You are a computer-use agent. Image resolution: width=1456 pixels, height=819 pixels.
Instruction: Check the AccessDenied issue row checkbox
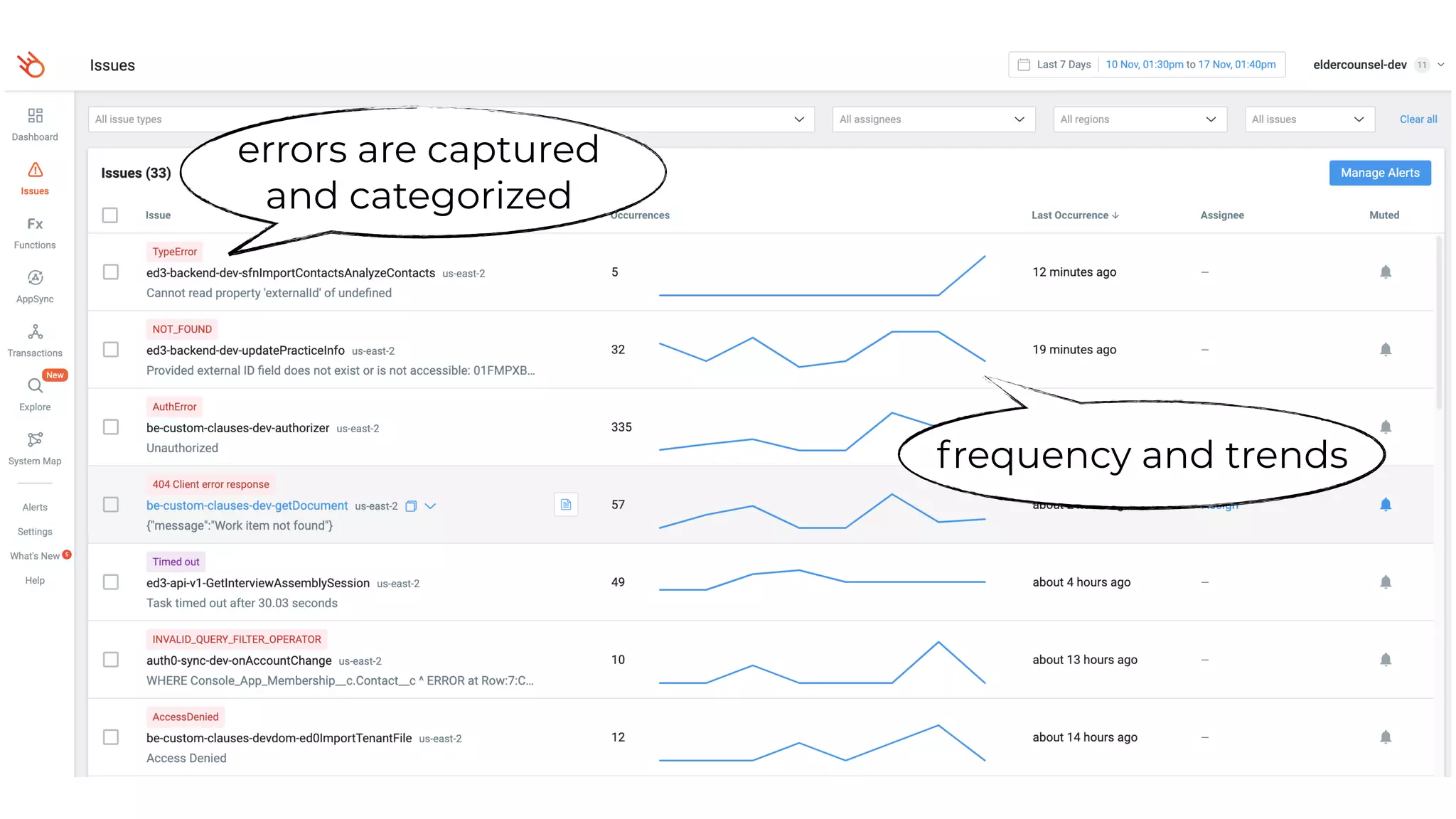click(111, 737)
